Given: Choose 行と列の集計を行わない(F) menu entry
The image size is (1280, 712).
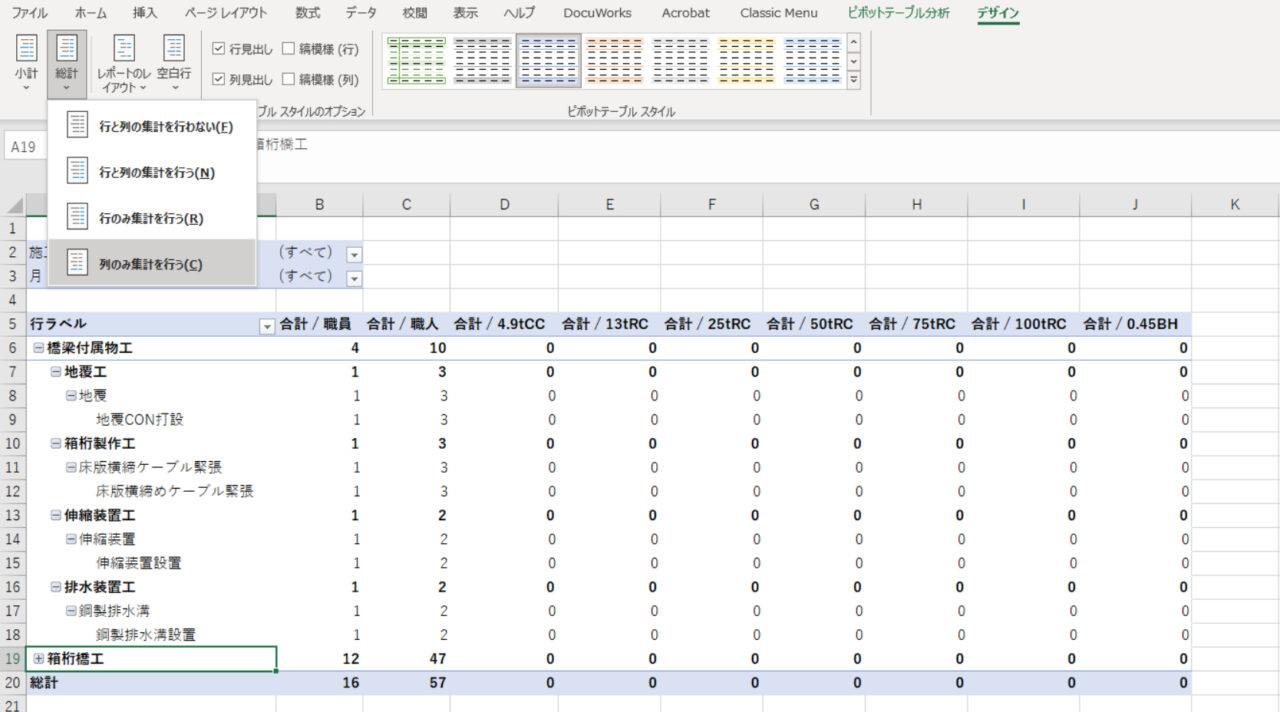Looking at the screenshot, I should pos(152,126).
